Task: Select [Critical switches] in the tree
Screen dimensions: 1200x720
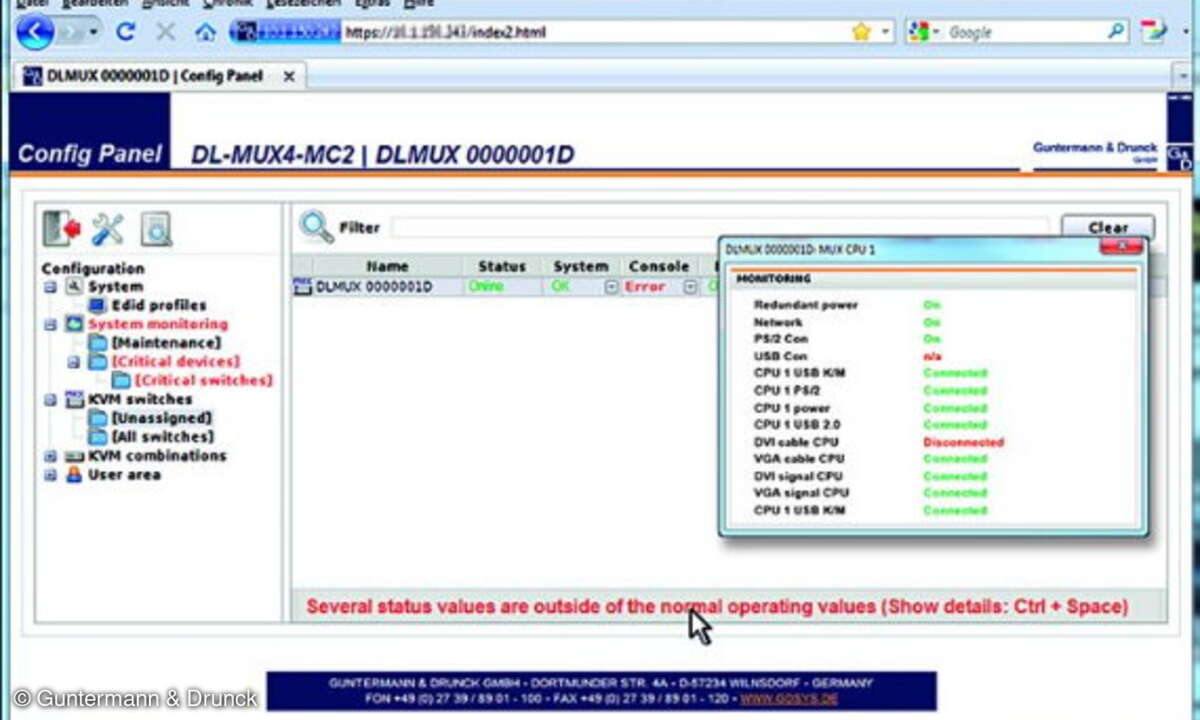Action: (x=204, y=380)
